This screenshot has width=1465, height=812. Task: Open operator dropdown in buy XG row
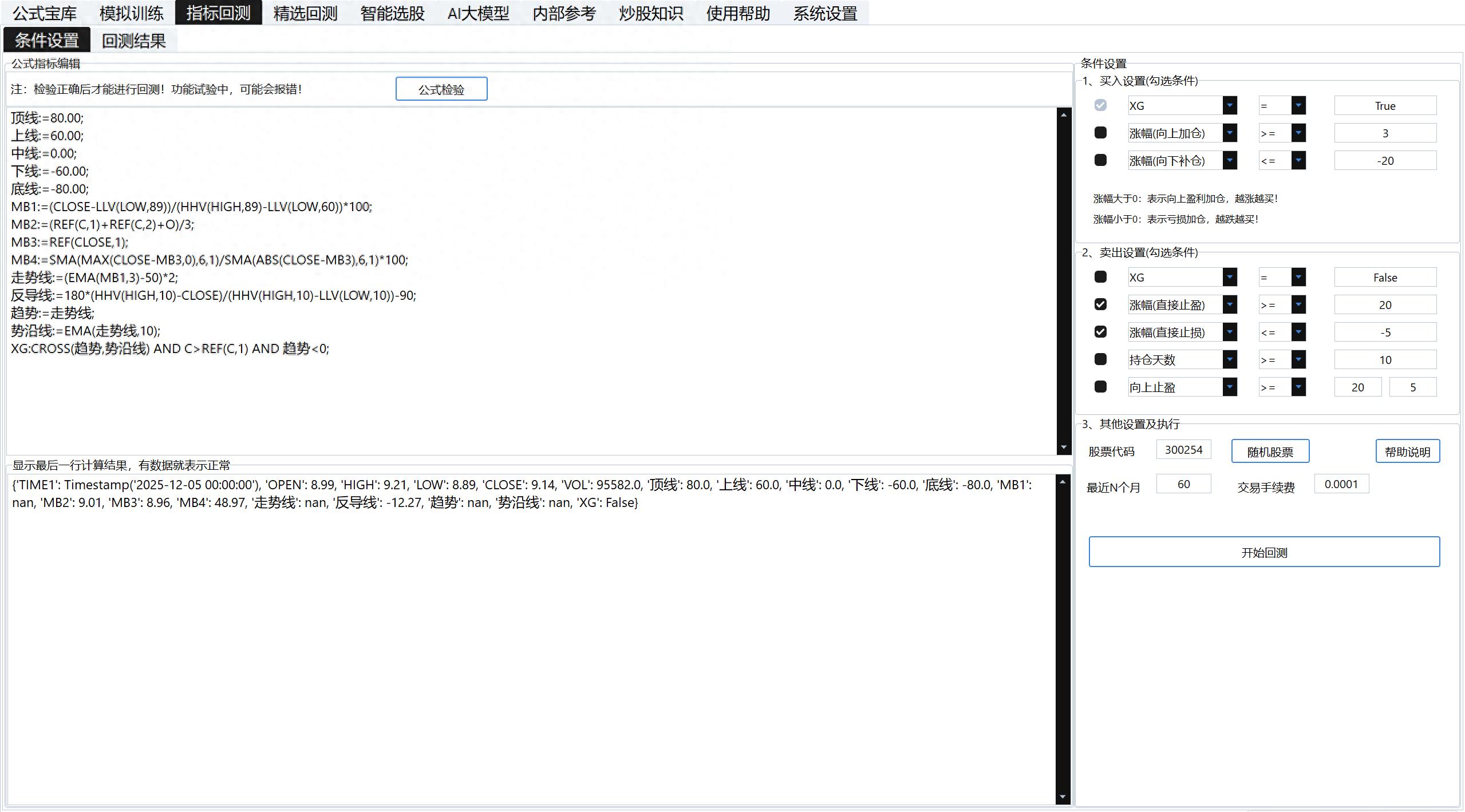(x=1298, y=105)
